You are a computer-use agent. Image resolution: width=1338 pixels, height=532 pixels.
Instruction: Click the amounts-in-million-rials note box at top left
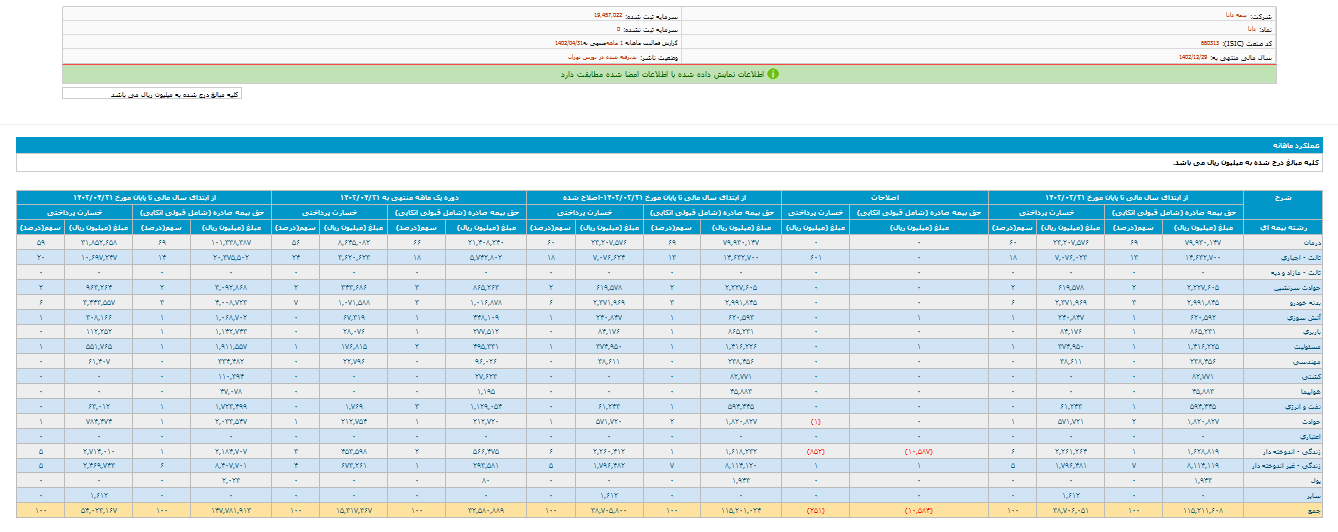point(152,94)
